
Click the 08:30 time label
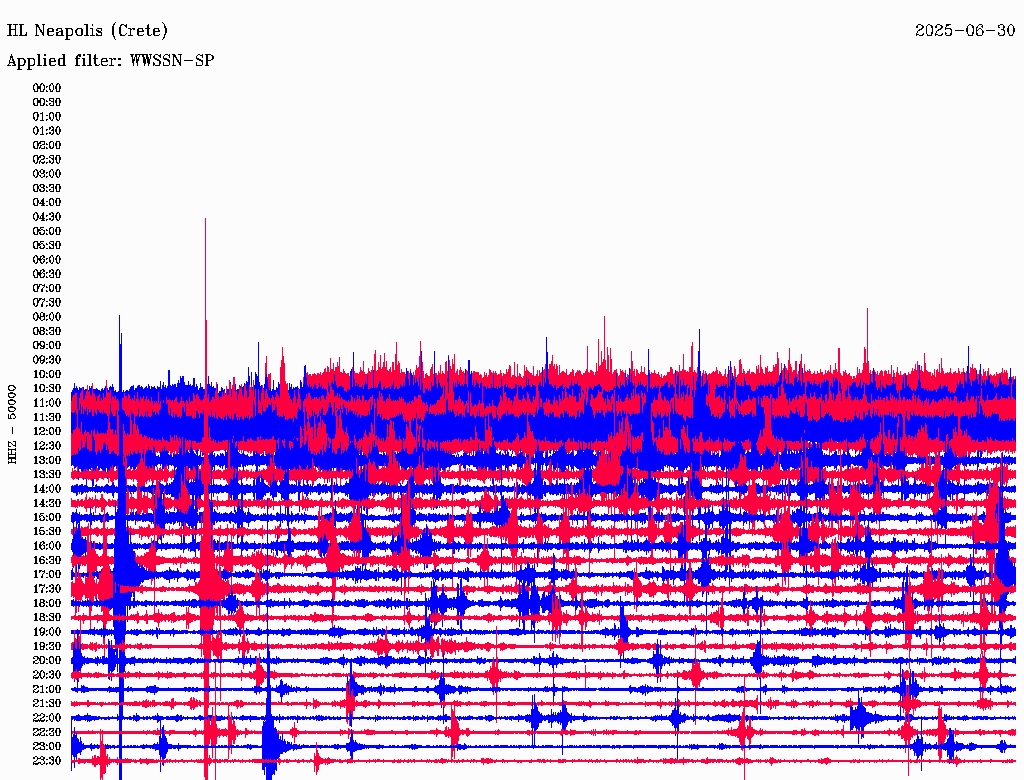[47, 331]
